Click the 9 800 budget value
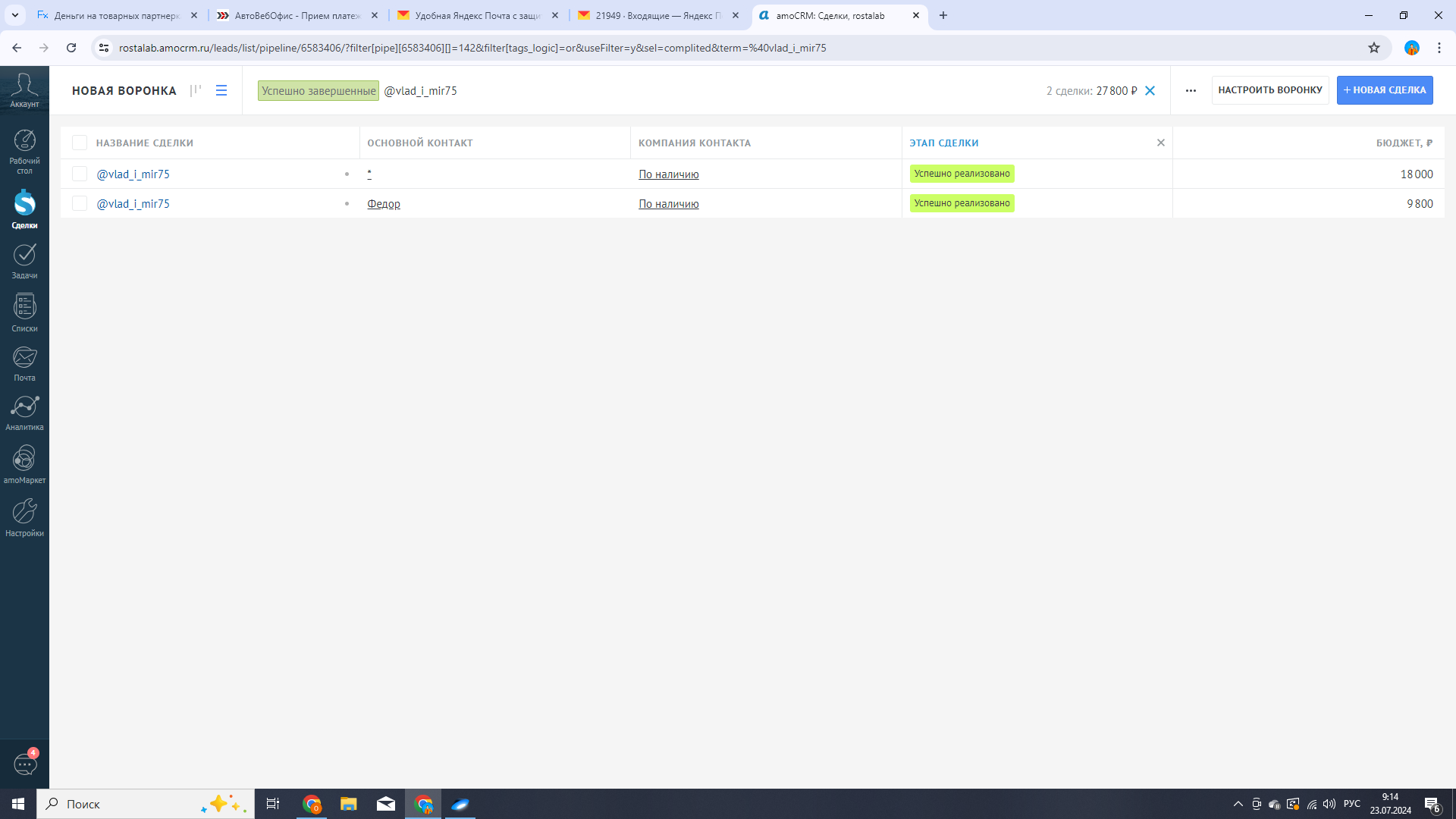 pyautogui.click(x=1420, y=203)
